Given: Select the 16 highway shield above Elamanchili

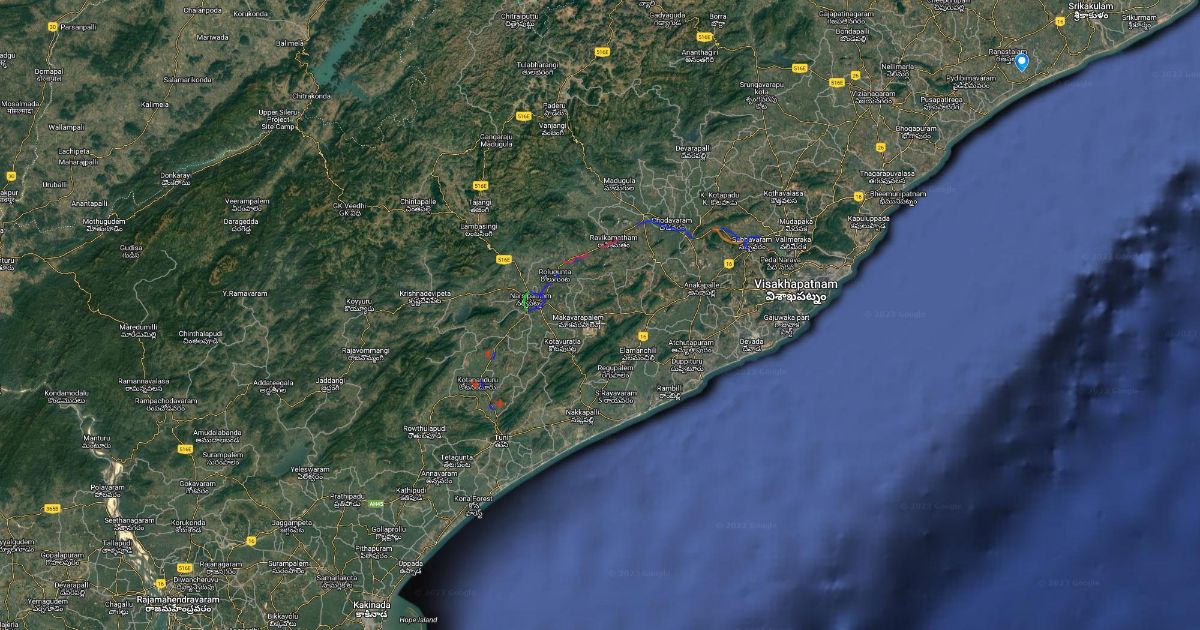Looking at the screenshot, I should (643, 336).
